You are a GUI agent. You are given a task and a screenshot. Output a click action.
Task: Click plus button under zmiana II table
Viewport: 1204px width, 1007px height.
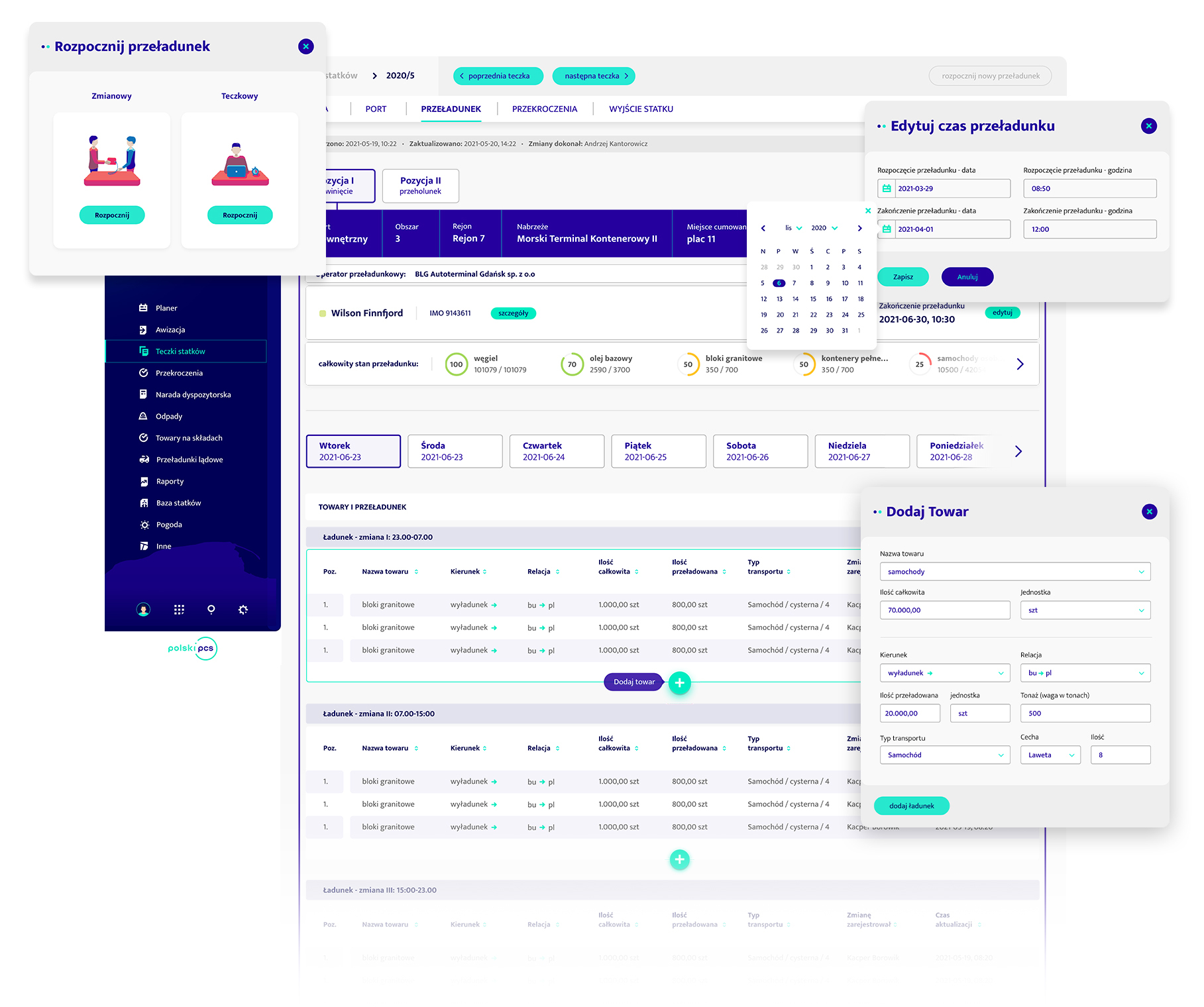pyautogui.click(x=680, y=860)
